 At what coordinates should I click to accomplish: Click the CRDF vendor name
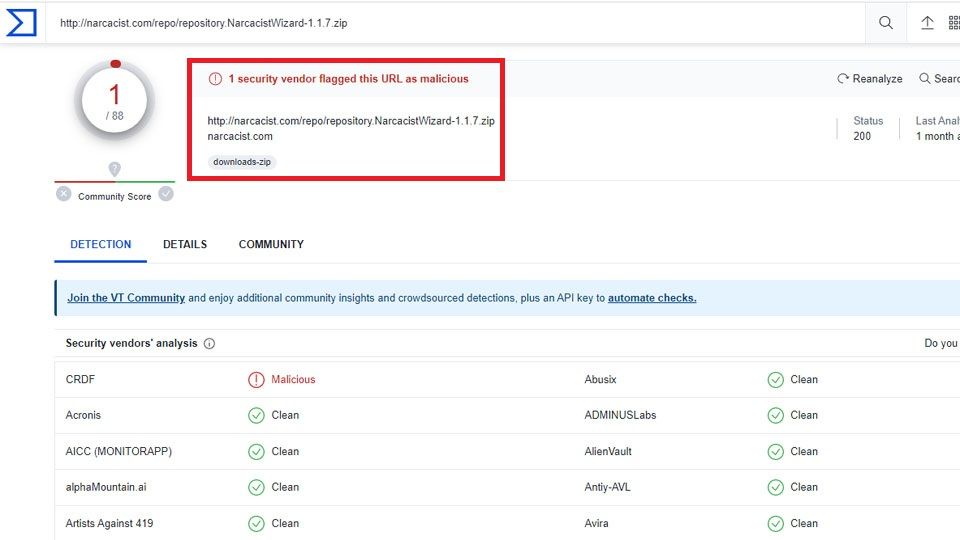pos(80,380)
